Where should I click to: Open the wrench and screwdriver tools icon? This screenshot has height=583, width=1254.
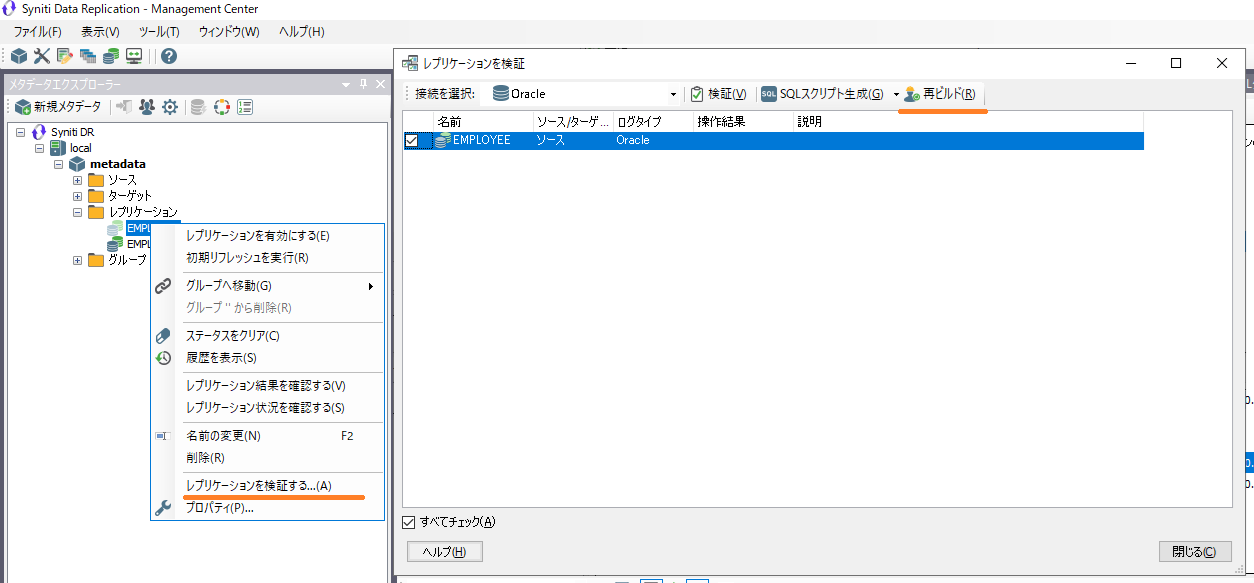(41, 56)
